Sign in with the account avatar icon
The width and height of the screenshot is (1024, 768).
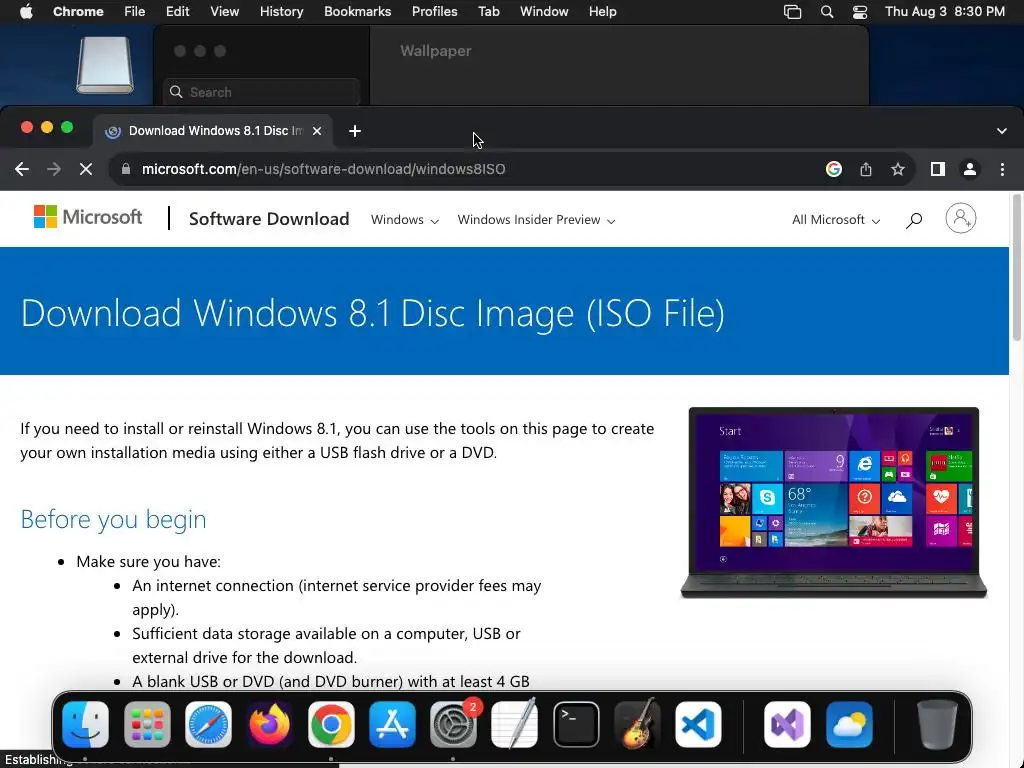[961, 218]
